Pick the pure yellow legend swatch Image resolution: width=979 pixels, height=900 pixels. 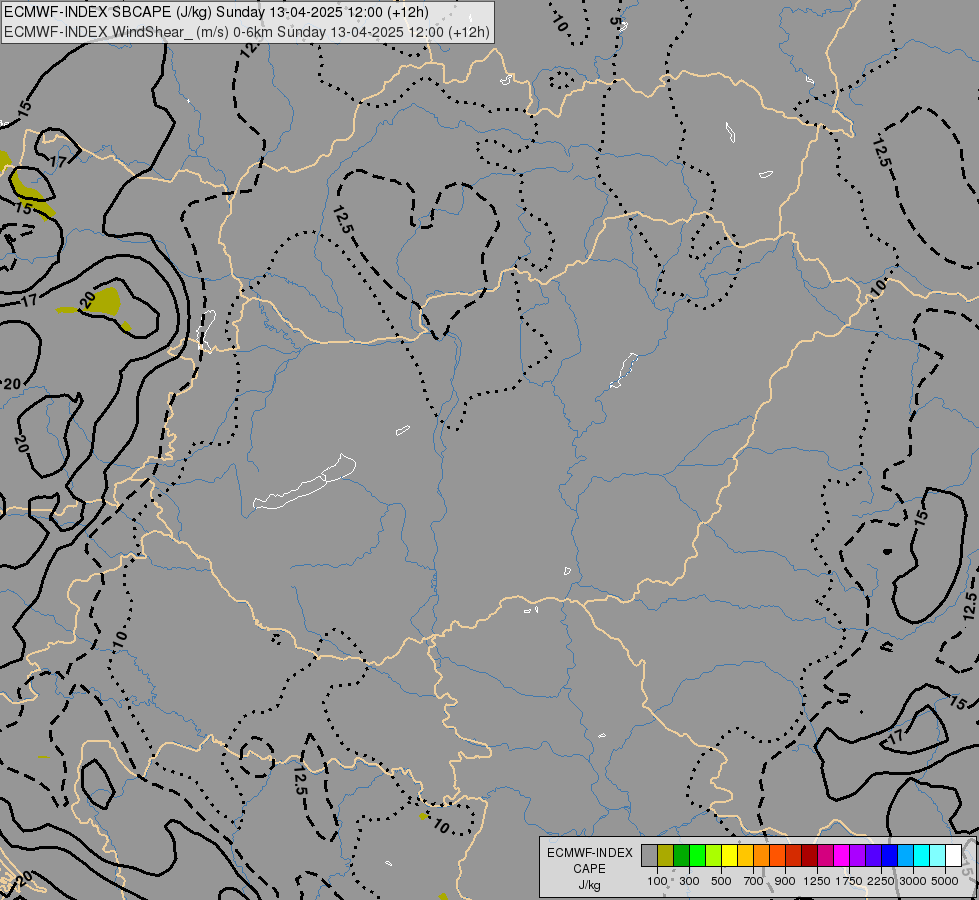729,856
